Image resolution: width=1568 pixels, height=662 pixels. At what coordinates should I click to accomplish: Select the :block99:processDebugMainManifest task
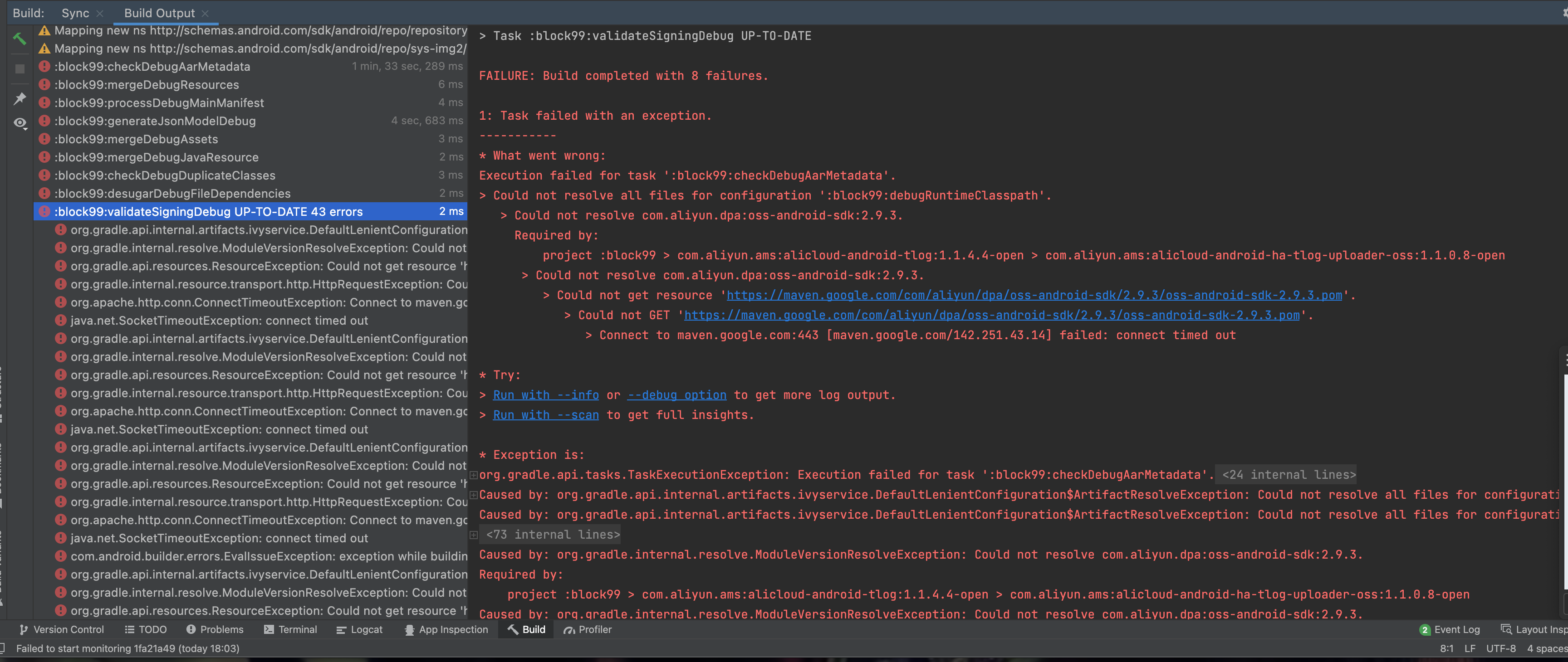point(251,103)
